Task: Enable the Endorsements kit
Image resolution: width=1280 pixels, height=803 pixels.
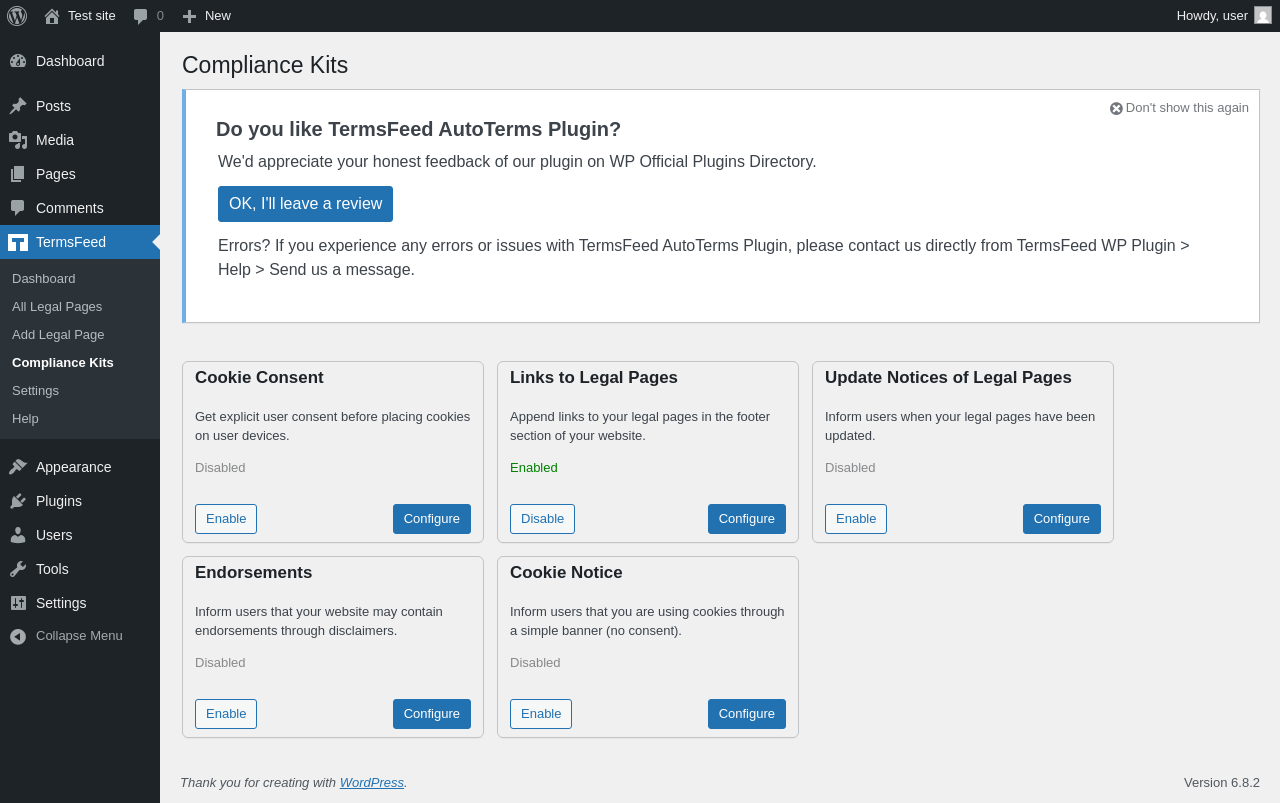Action: tap(226, 714)
